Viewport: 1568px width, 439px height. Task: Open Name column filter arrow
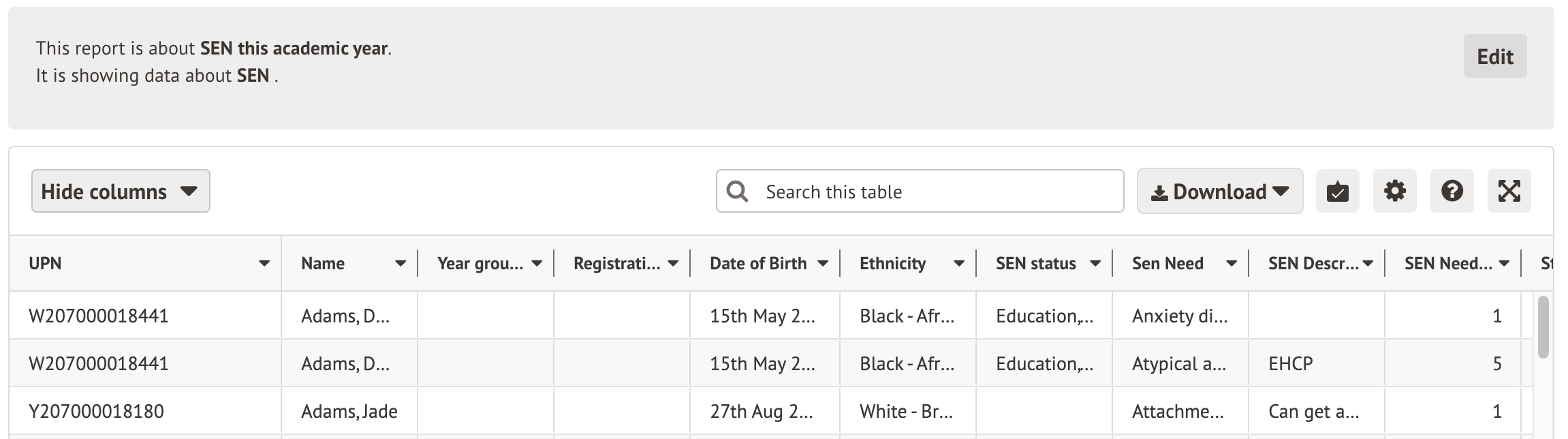pos(401,264)
